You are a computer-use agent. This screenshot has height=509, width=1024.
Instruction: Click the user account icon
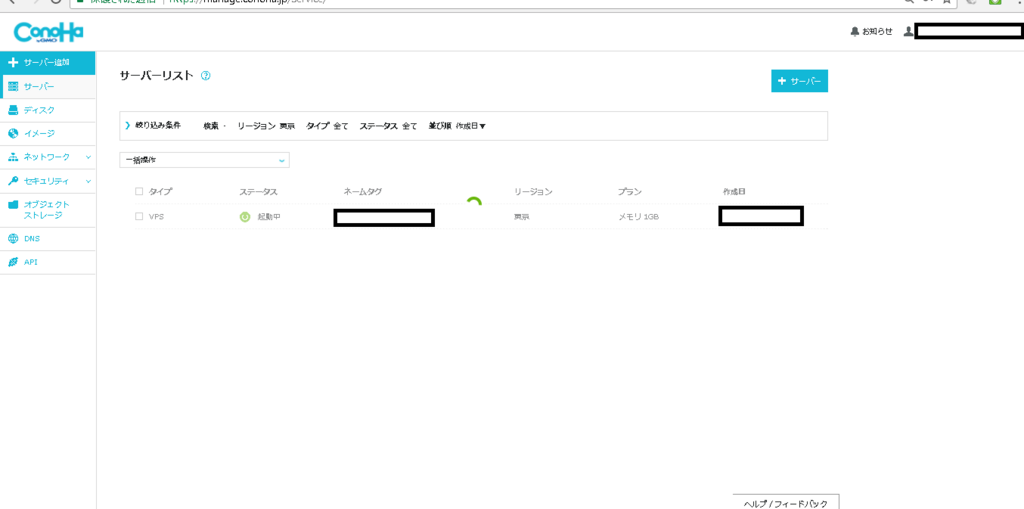(908, 31)
